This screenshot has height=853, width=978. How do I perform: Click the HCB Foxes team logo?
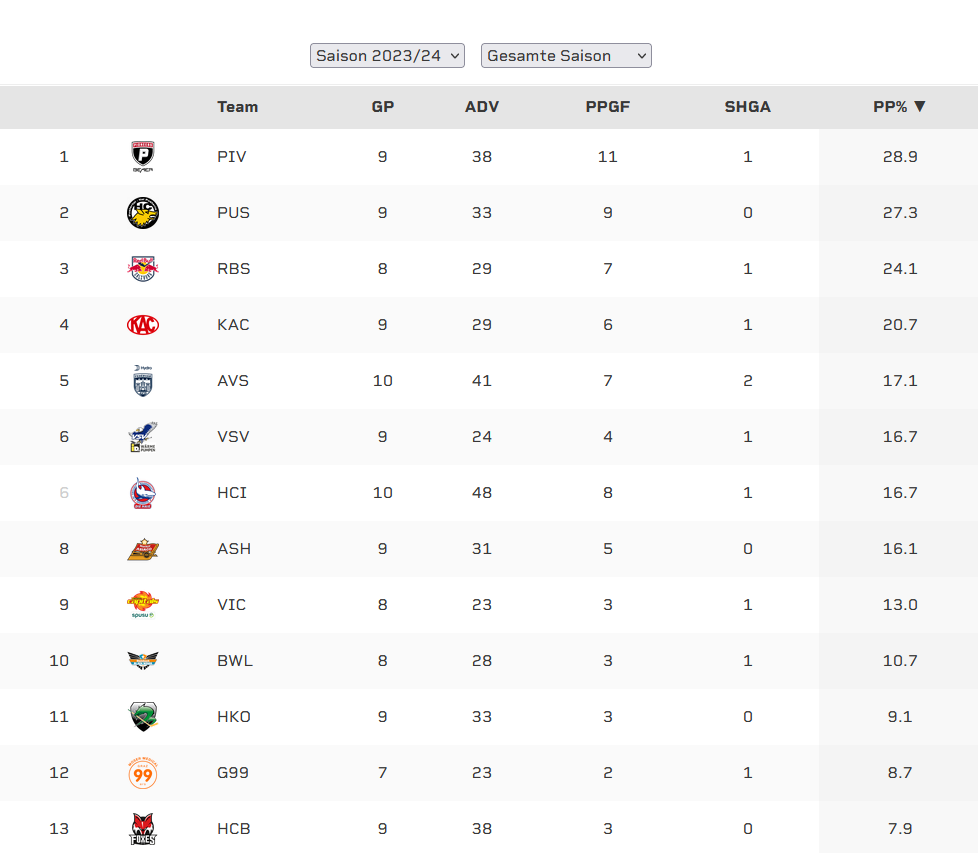coord(143,829)
